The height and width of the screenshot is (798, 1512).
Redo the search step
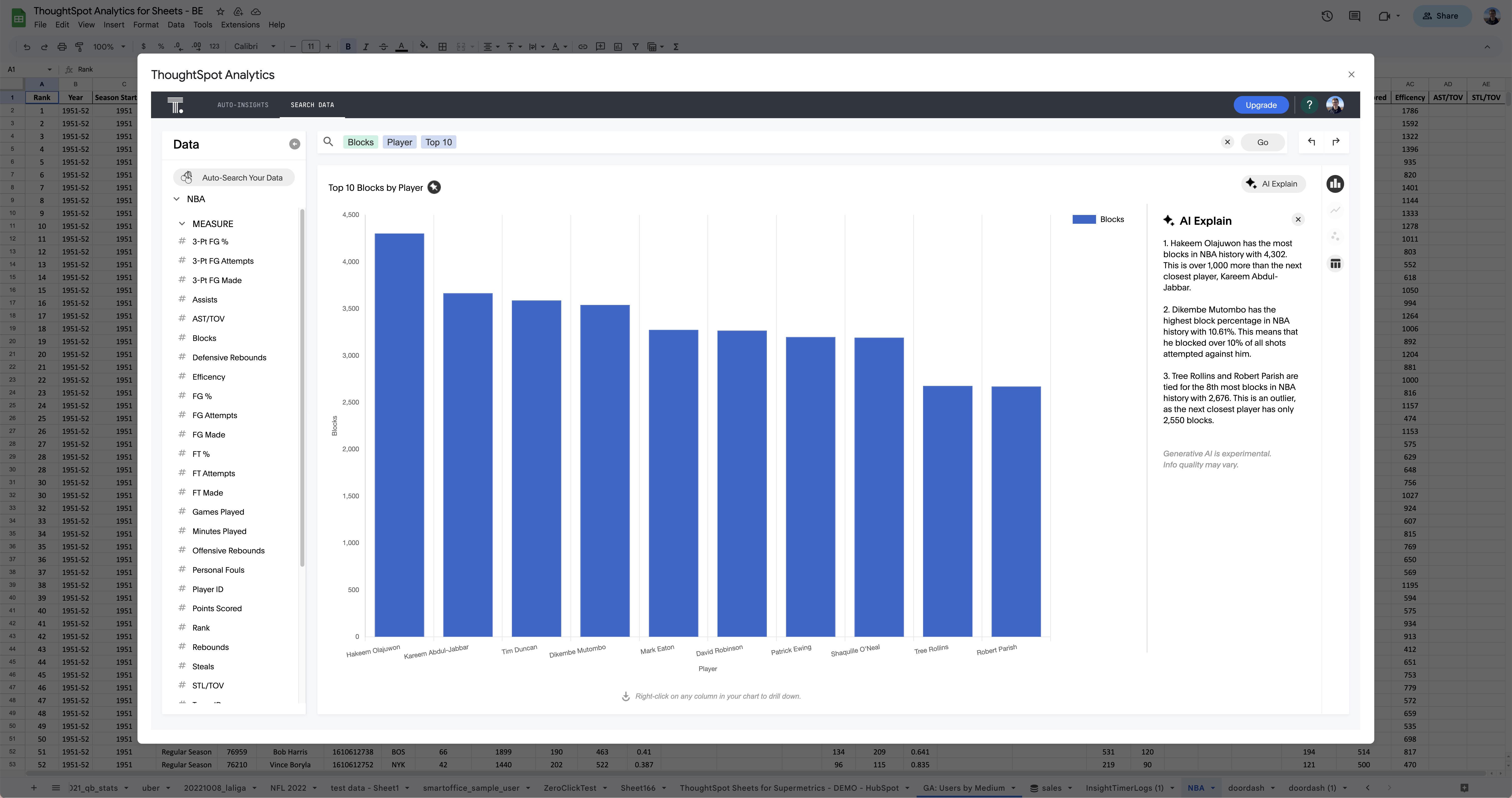(1336, 142)
